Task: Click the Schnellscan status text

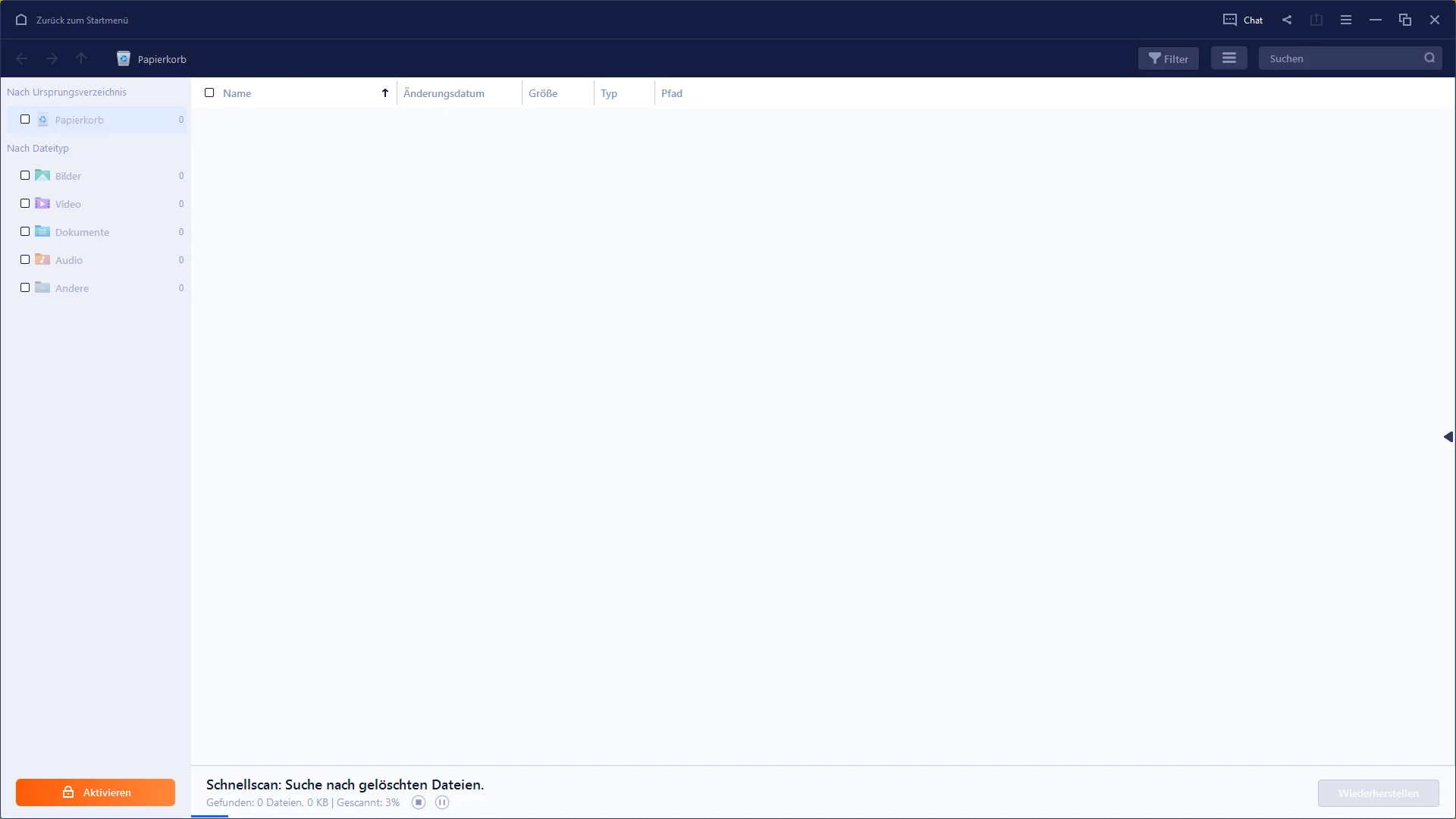Action: pos(345,785)
